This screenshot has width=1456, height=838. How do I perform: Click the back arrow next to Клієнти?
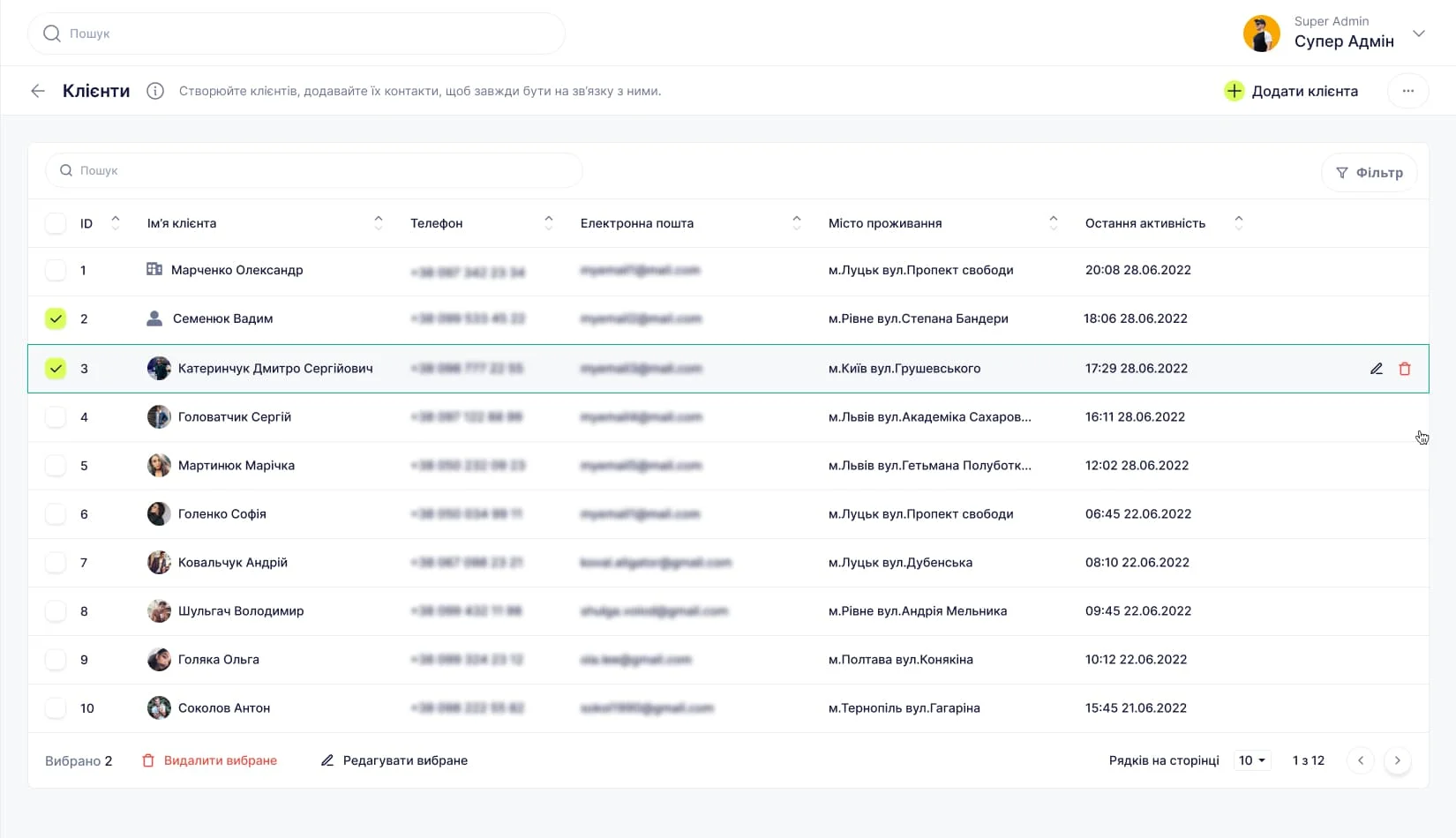click(x=38, y=91)
